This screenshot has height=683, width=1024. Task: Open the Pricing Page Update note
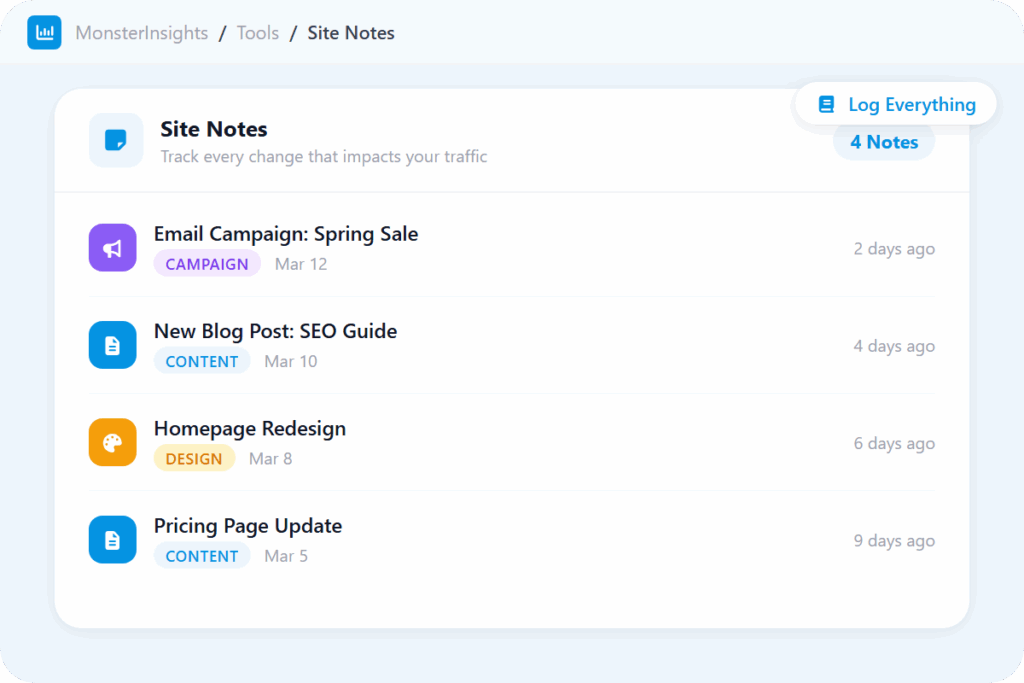tap(248, 526)
